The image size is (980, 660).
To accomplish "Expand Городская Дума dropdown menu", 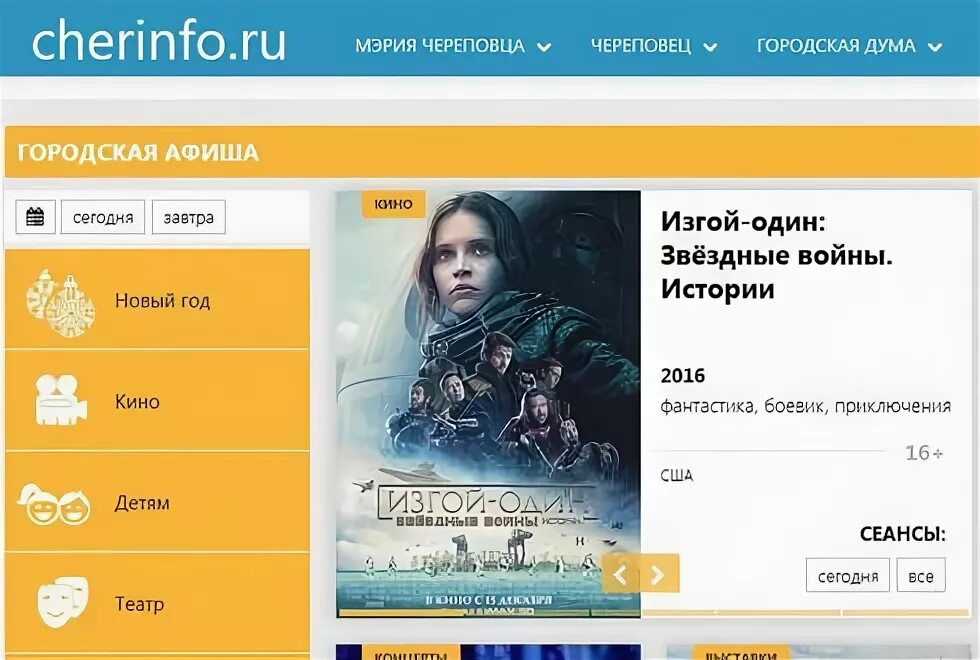I will coord(849,46).
